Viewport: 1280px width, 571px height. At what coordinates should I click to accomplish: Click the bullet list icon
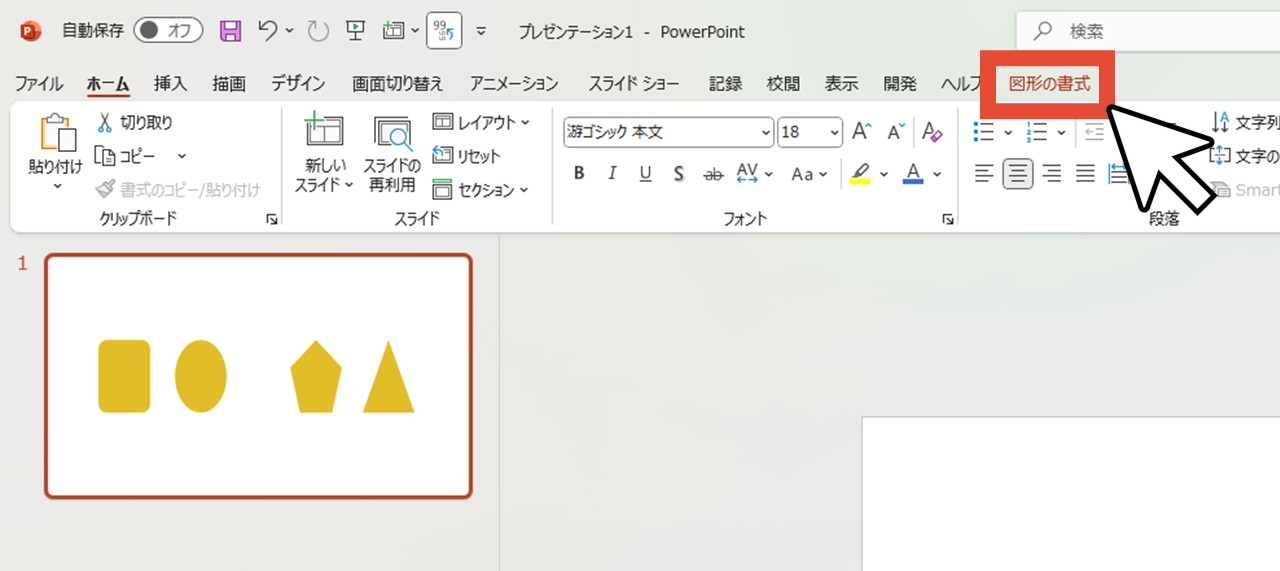(985, 132)
